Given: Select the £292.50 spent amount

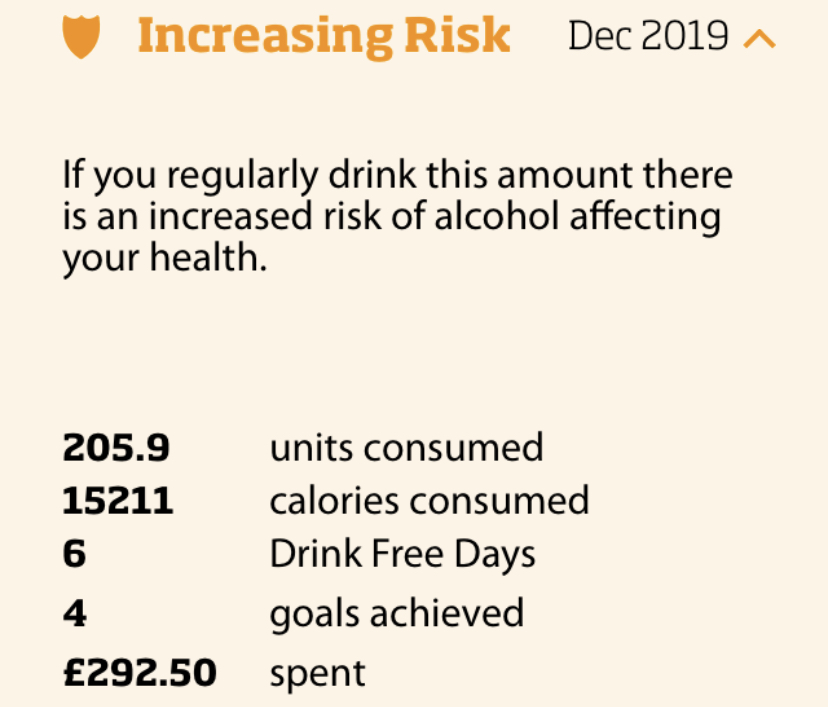Looking at the screenshot, I should [x=139, y=673].
